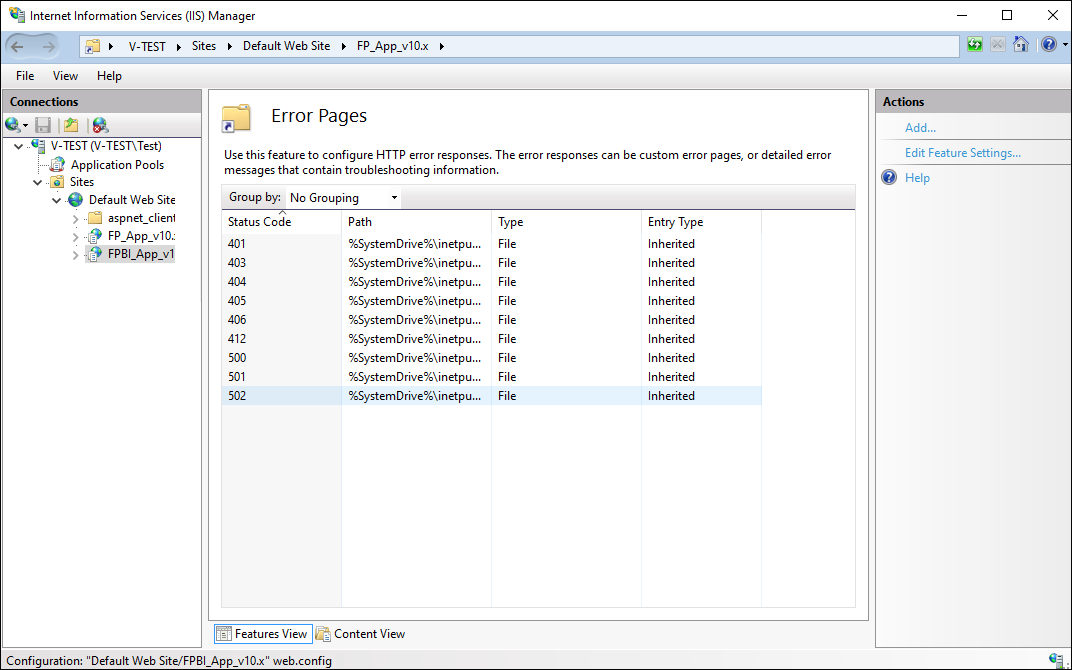Select Application Pools in the connections tree
The height and width of the screenshot is (670, 1072).
(x=117, y=165)
